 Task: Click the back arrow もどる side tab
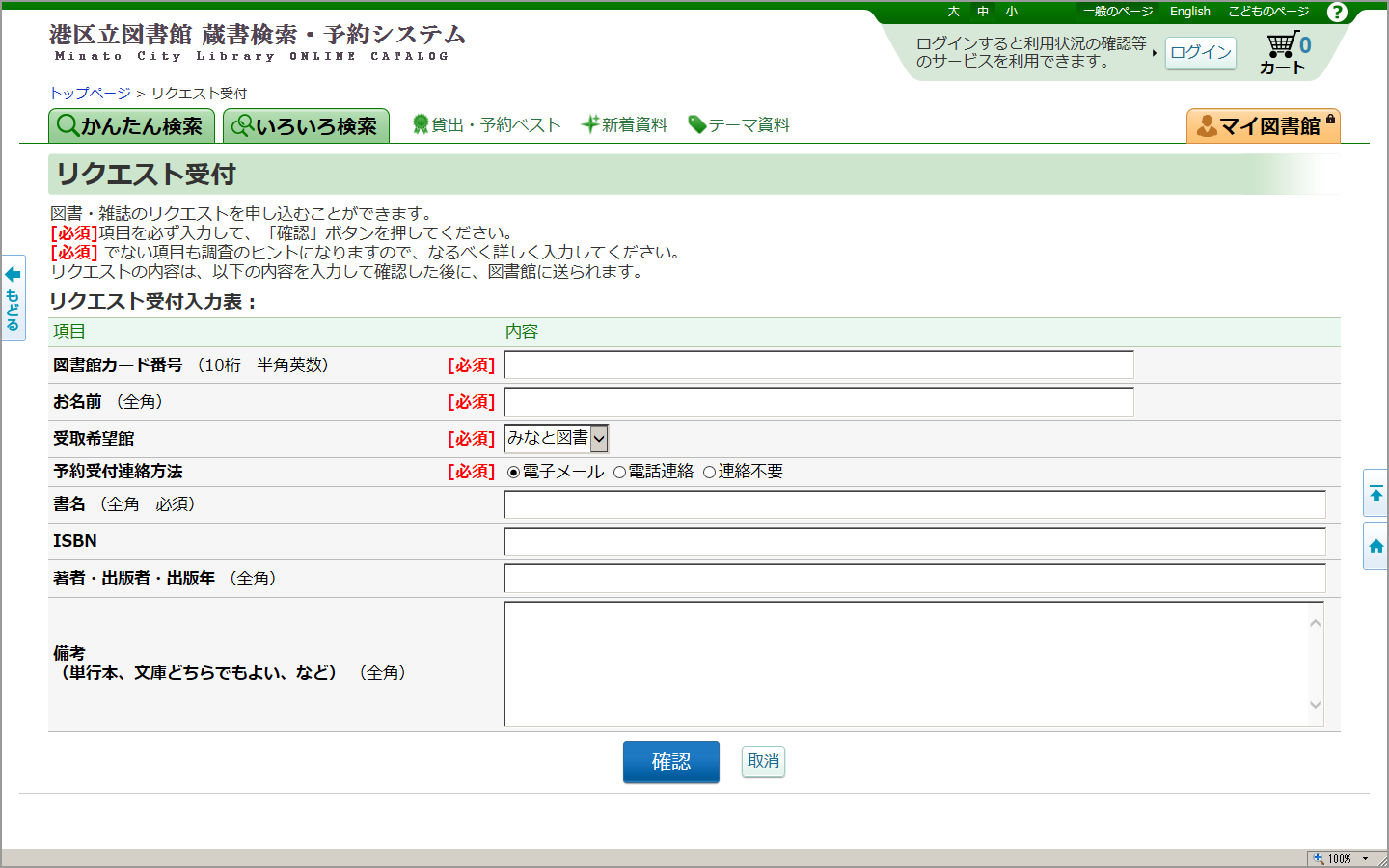coord(13,297)
